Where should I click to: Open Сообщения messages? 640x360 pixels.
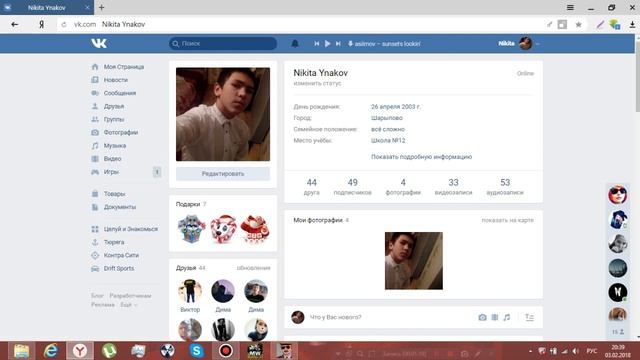(120, 93)
